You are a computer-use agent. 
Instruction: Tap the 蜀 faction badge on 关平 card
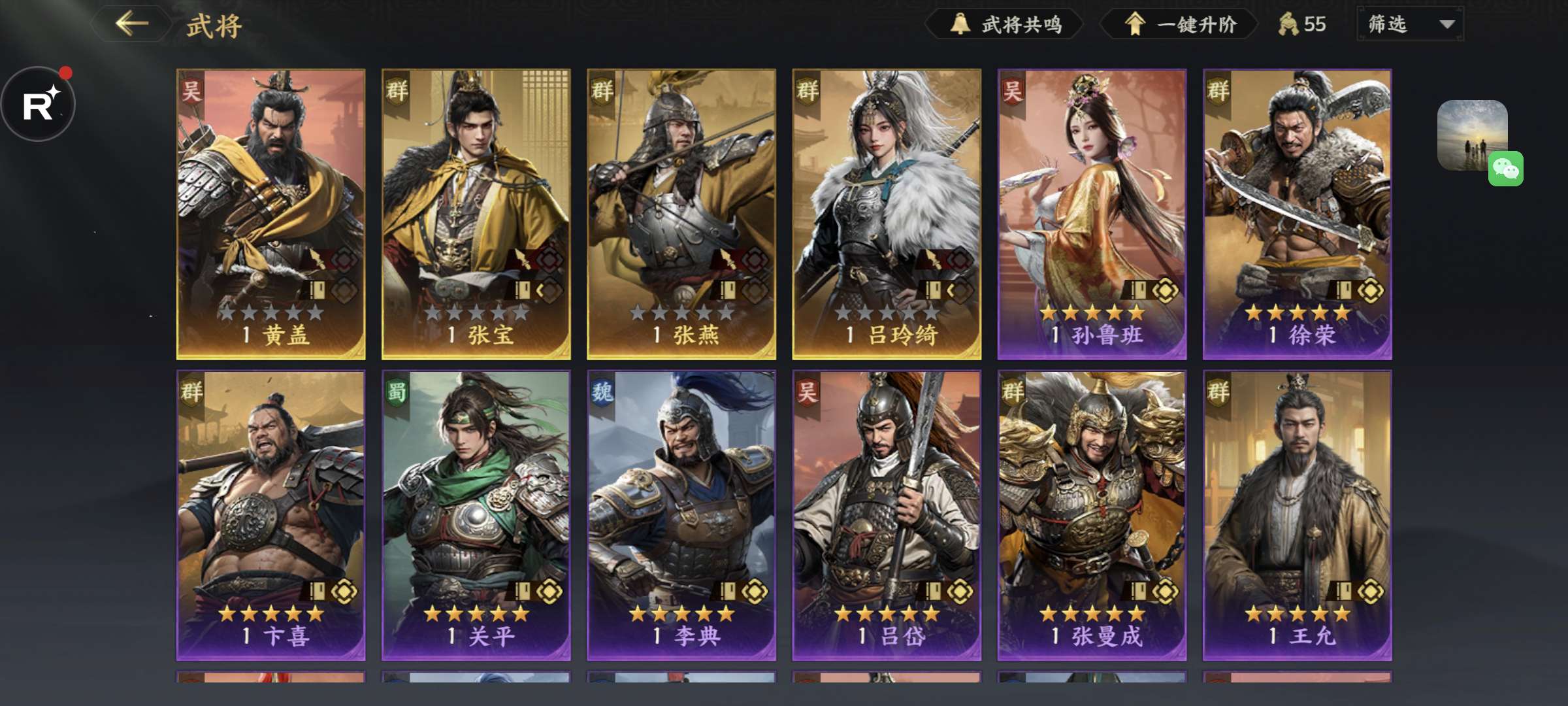tap(397, 392)
